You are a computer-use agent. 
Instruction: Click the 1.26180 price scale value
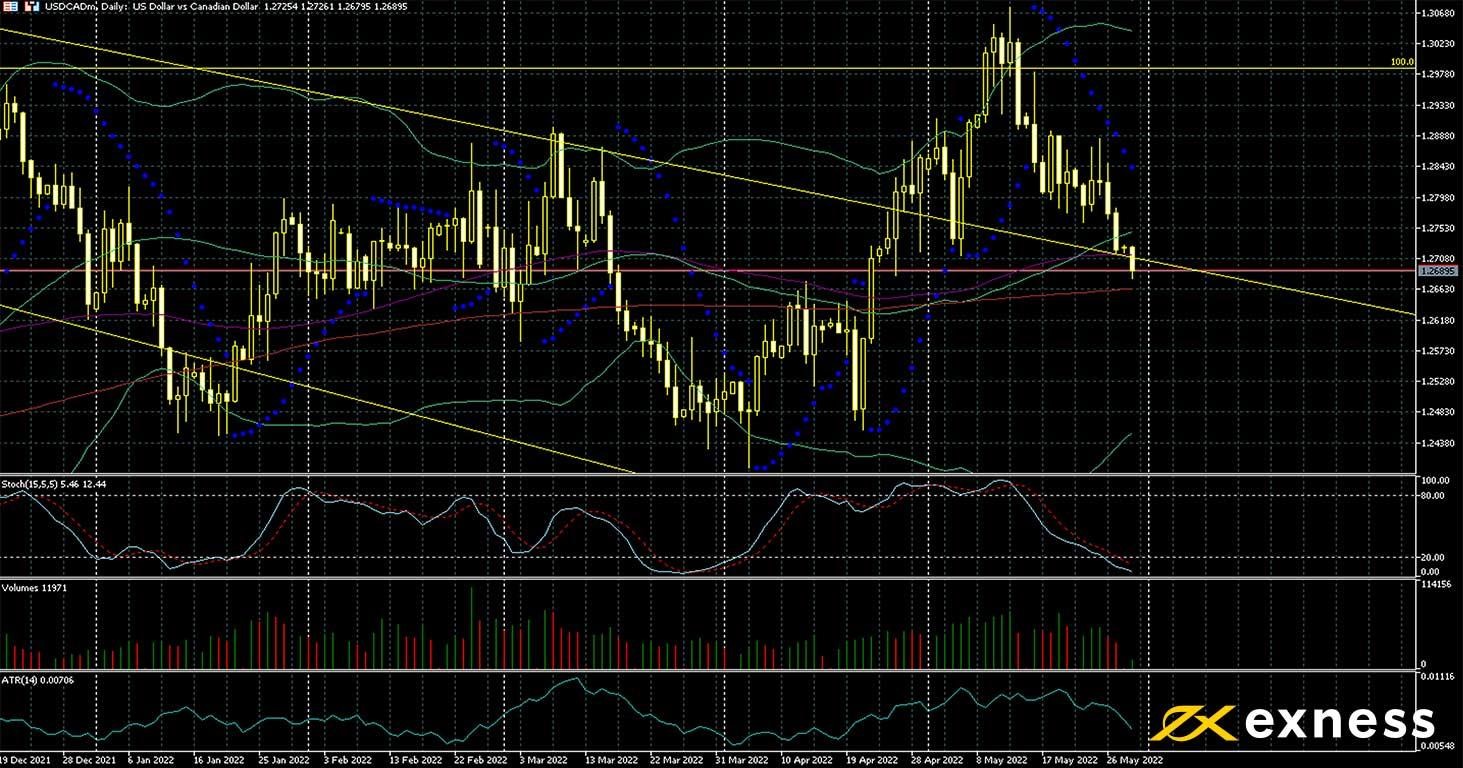click(1437, 320)
